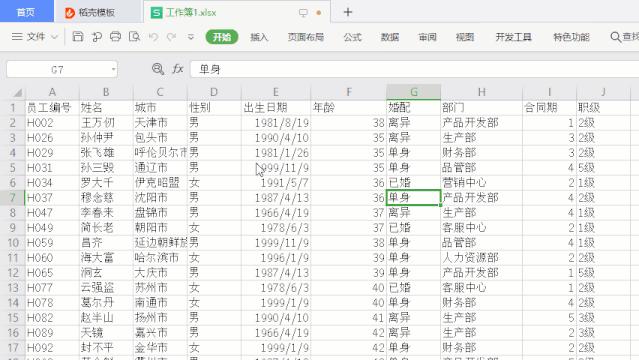This screenshot has width=639, height=360.
Task: Select column header C
Action: tap(160, 92)
